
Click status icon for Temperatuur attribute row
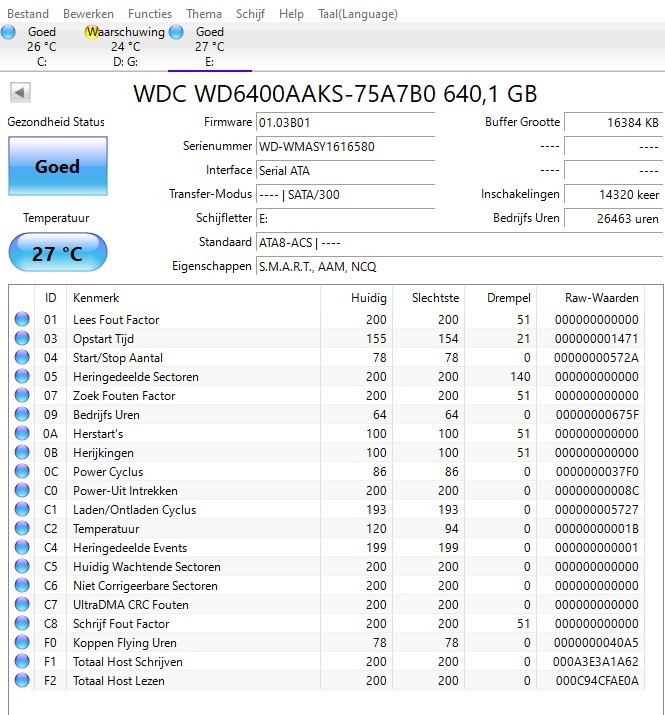pyautogui.click(x=22, y=528)
